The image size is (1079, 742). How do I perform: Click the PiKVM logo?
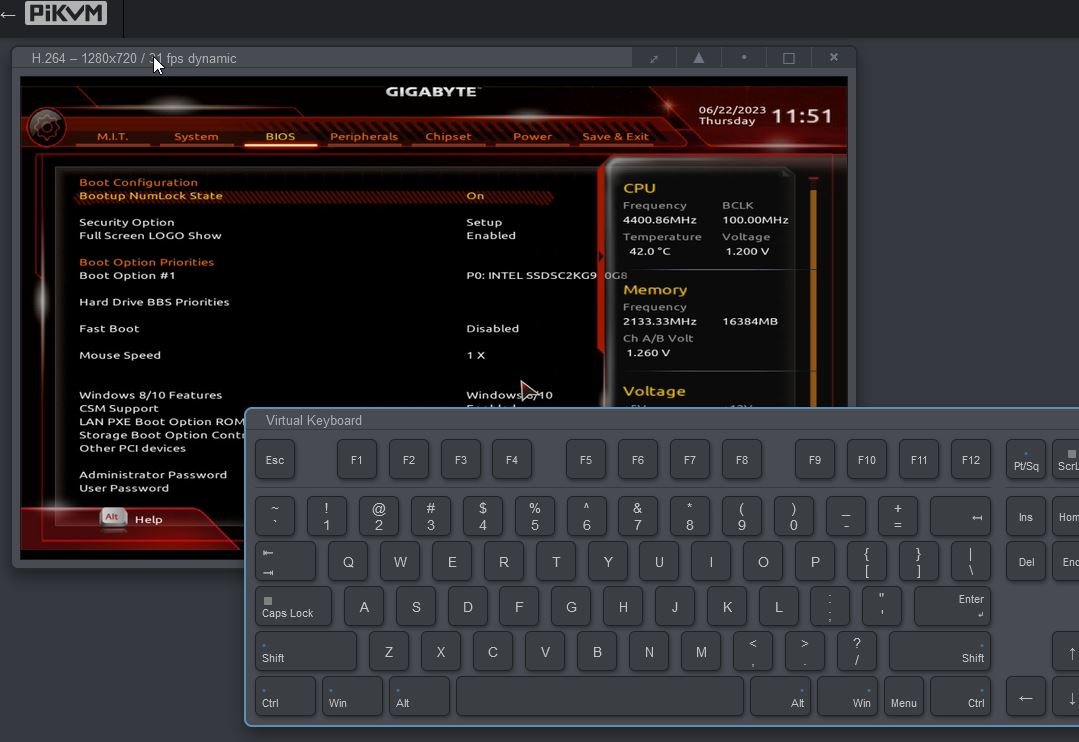pyautogui.click(x=66, y=13)
